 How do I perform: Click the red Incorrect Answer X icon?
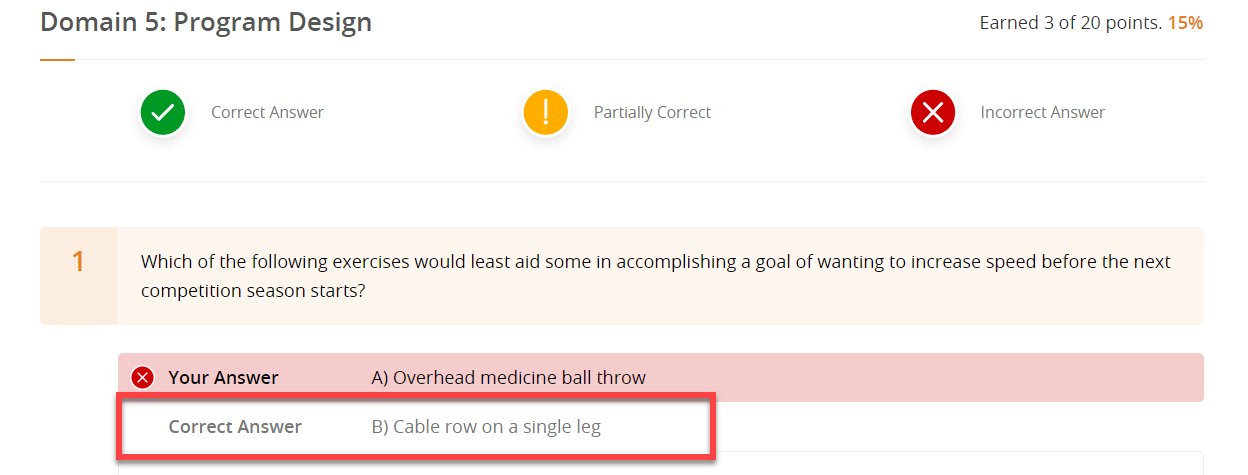(x=933, y=112)
